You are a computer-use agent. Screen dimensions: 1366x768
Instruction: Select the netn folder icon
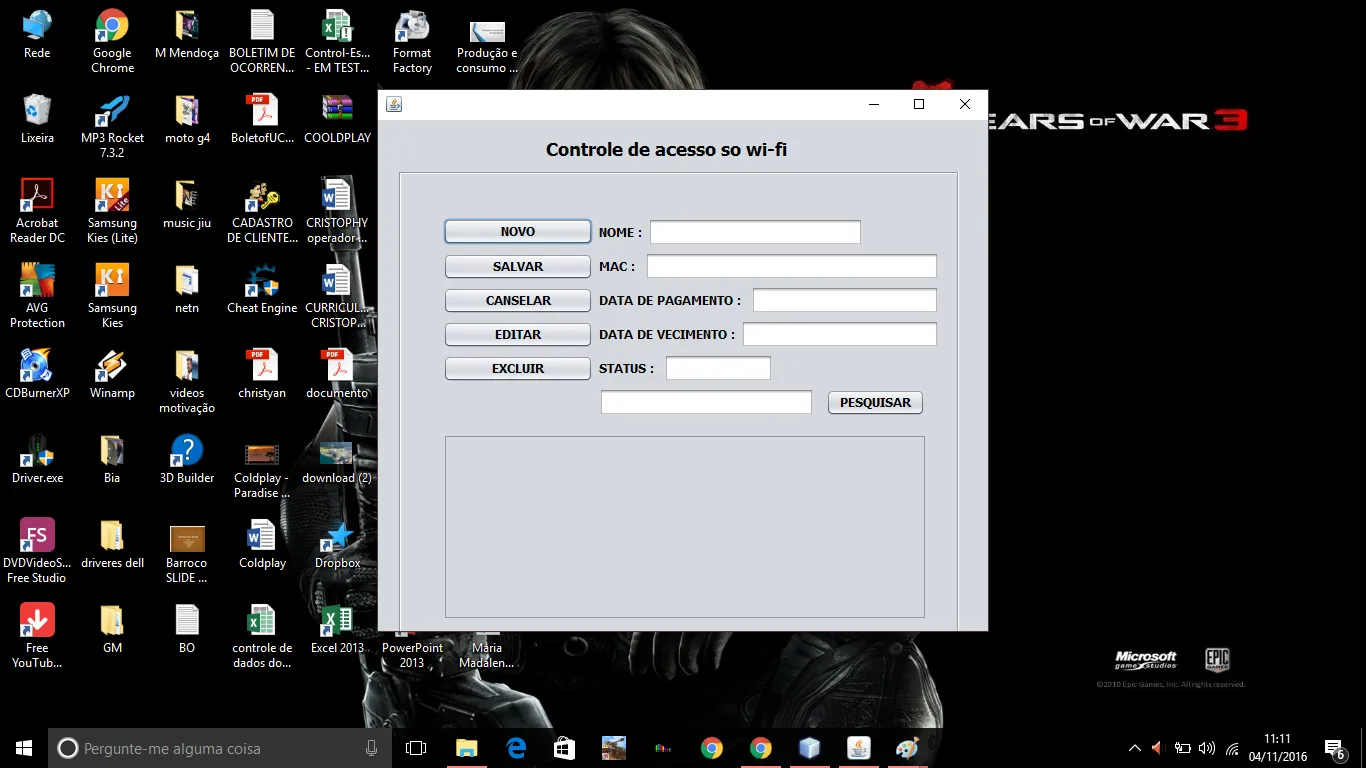(187, 291)
